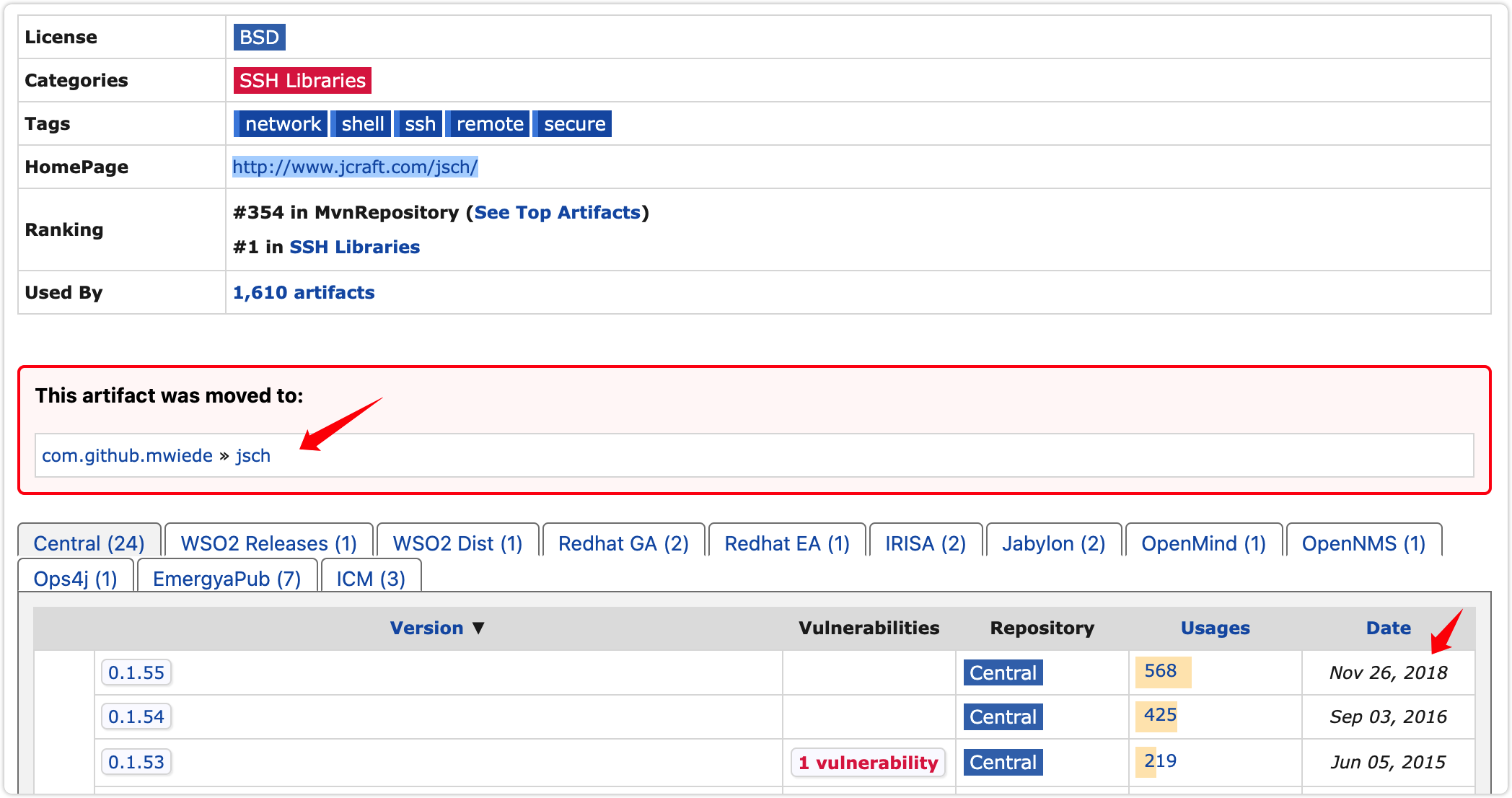Open the 1,610 artifacts link
This screenshot has width=1512, height=798.
(x=303, y=293)
